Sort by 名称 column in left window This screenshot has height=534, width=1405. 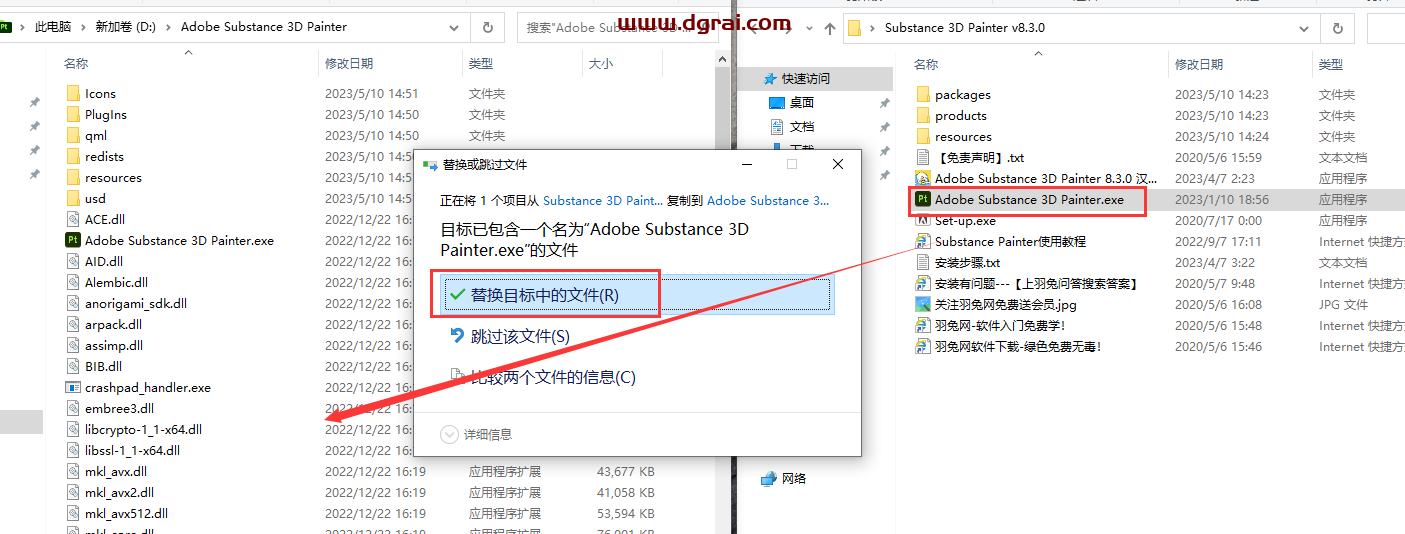[x=76, y=63]
